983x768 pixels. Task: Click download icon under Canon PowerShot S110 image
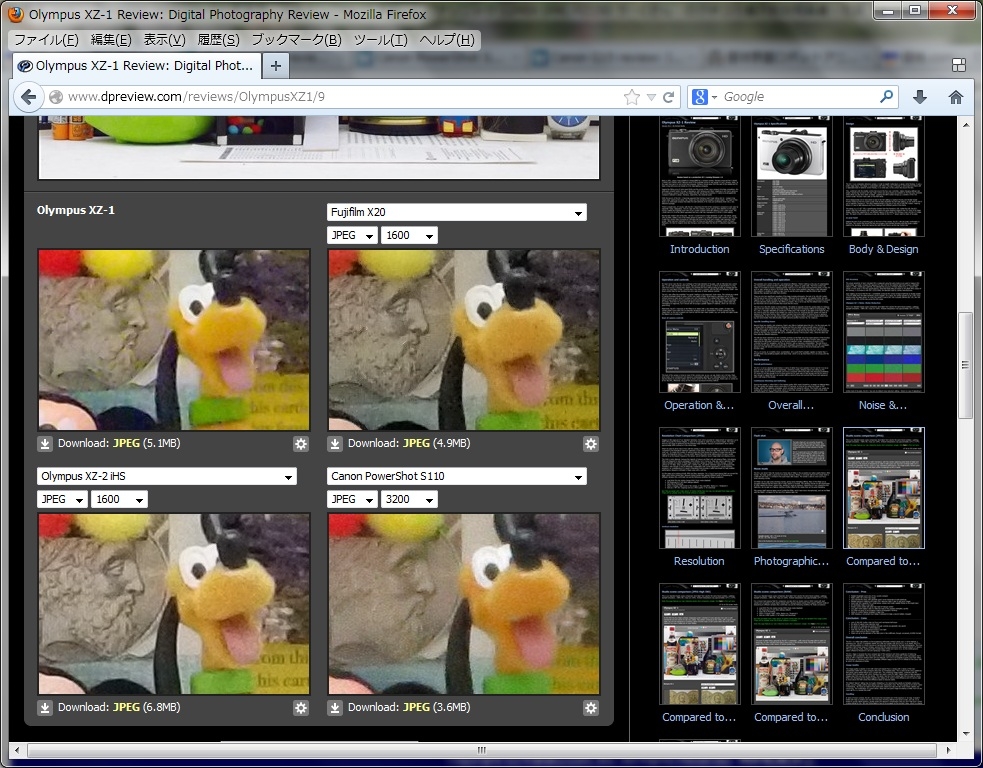pyautogui.click(x=336, y=708)
